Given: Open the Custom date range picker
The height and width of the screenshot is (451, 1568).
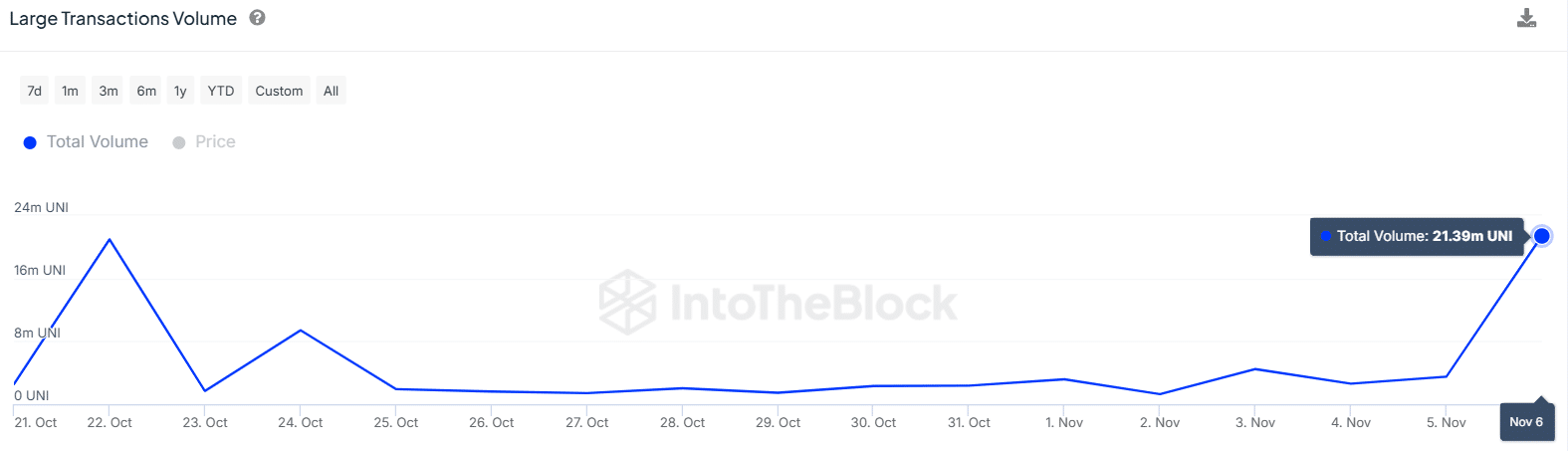Looking at the screenshot, I should point(279,91).
